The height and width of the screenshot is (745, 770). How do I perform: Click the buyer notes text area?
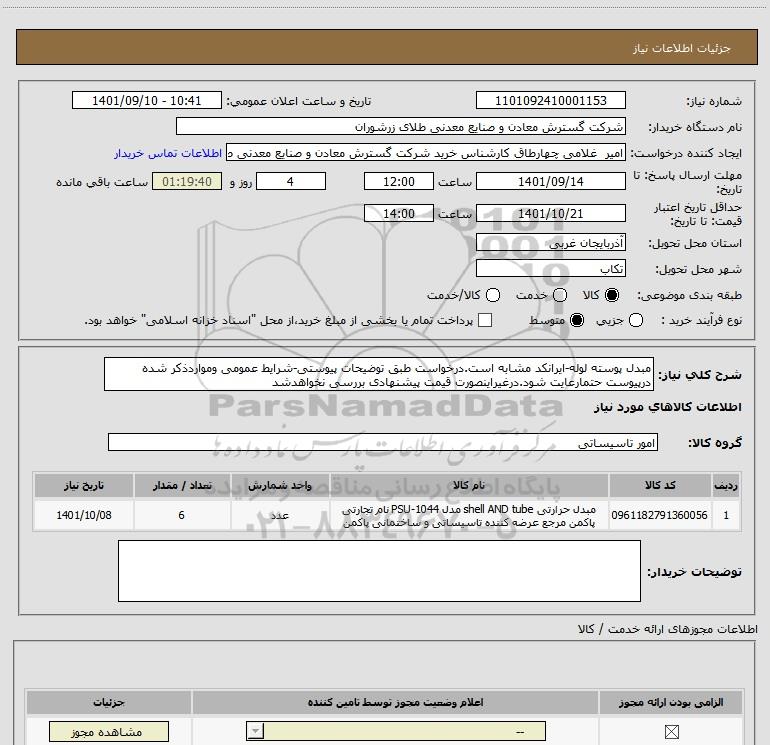(x=379, y=571)
